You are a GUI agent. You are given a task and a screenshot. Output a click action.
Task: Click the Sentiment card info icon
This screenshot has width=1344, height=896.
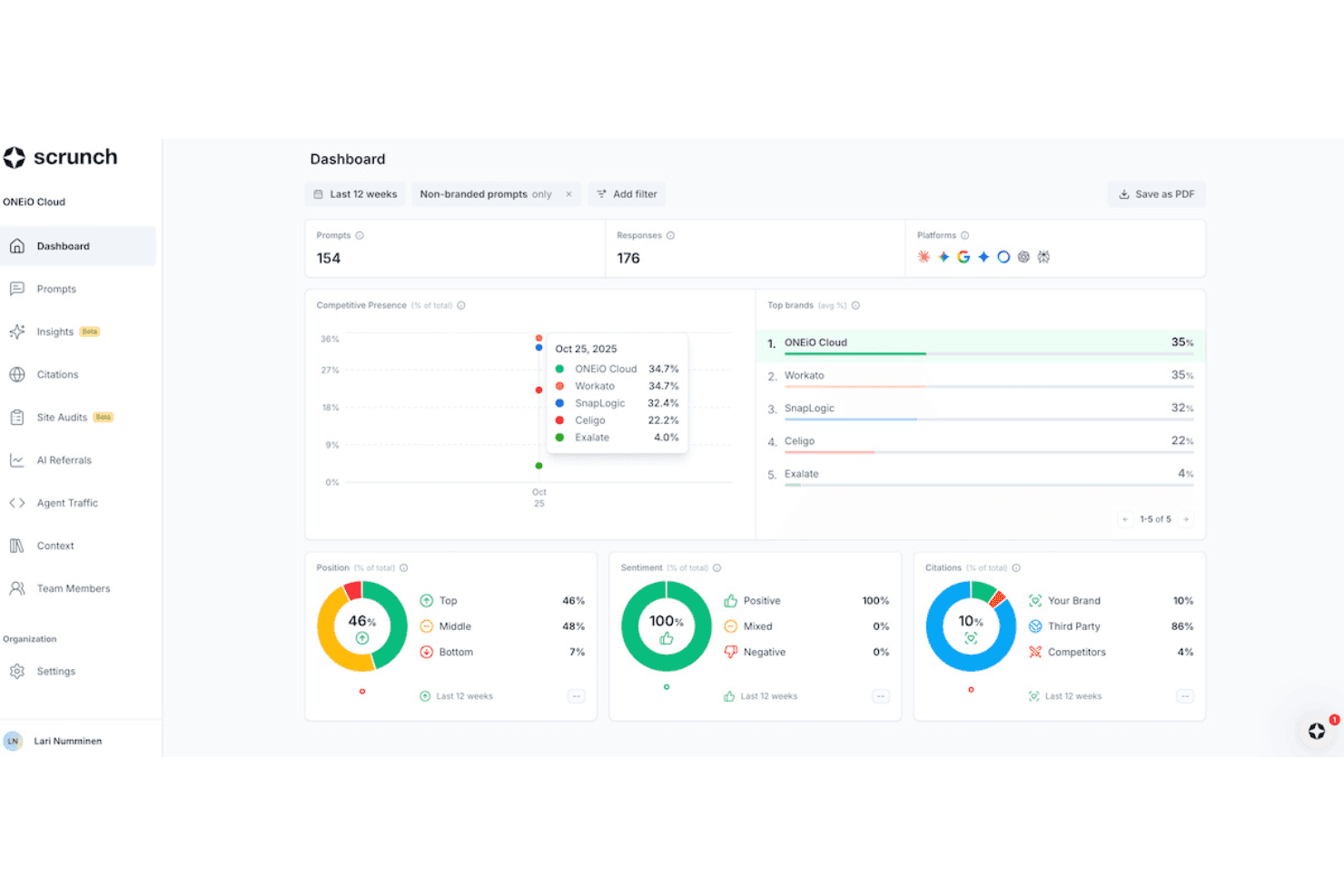click(x=717, y=567)
